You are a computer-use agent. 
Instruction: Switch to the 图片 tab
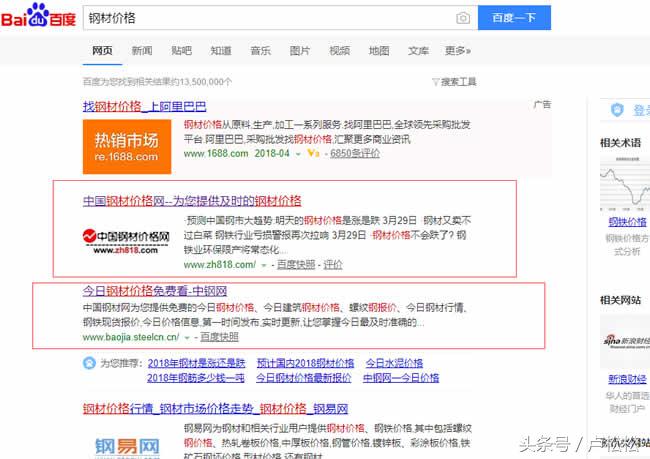click(300, 51)
